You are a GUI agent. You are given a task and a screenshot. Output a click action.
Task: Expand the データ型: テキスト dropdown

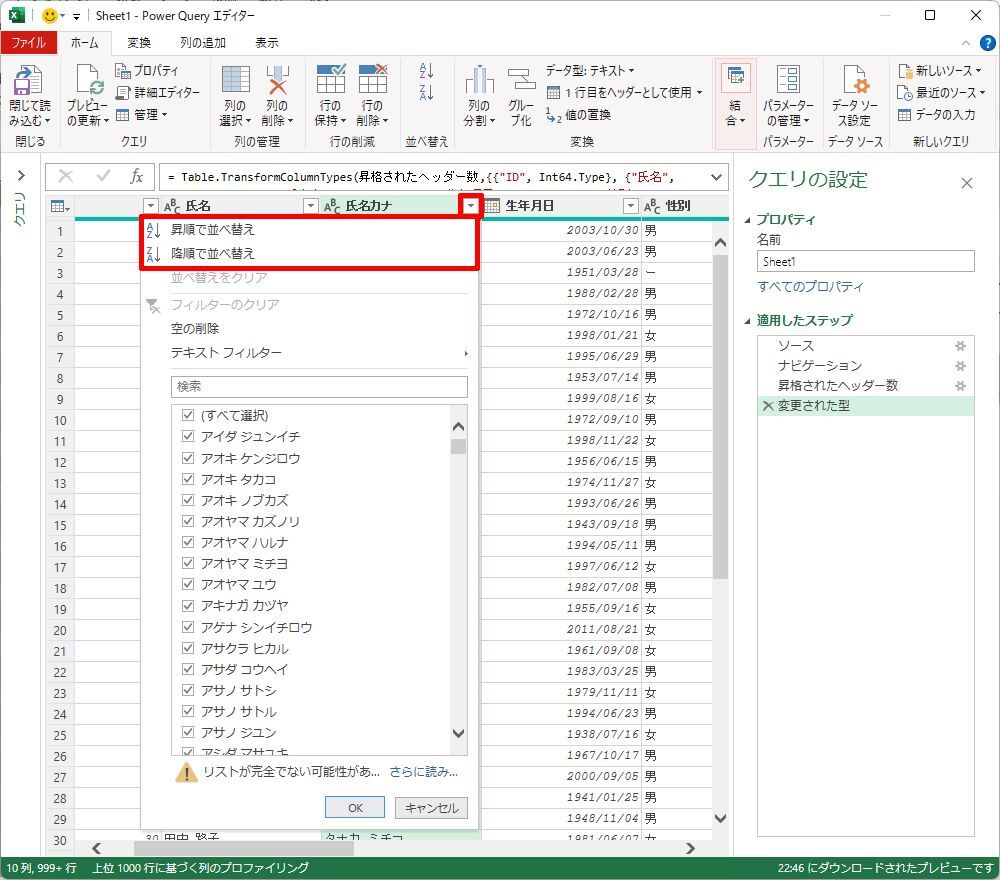pos(590,70)
